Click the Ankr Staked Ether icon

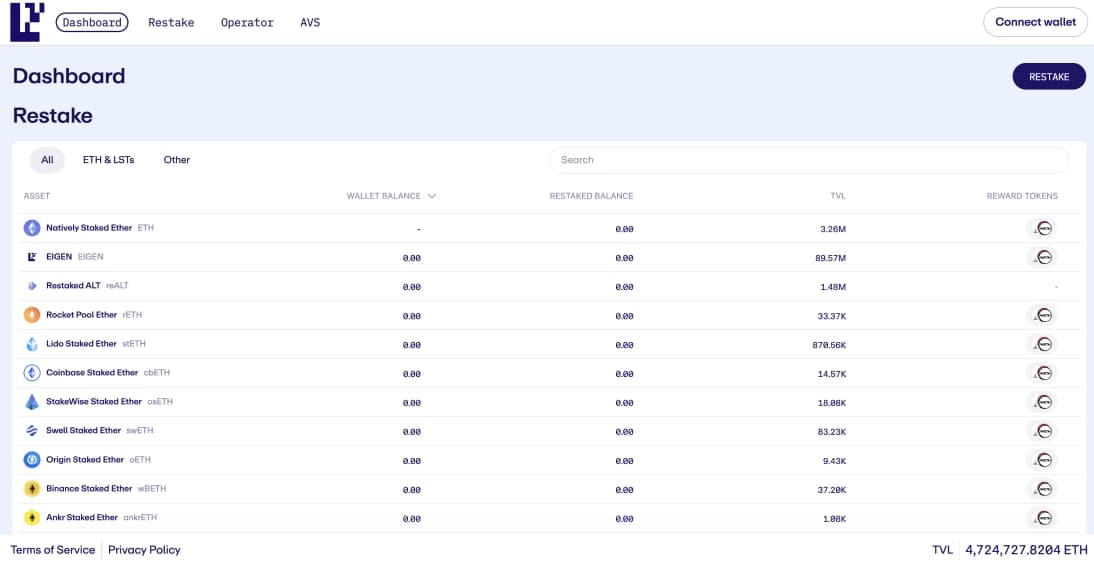coord(32,518)
